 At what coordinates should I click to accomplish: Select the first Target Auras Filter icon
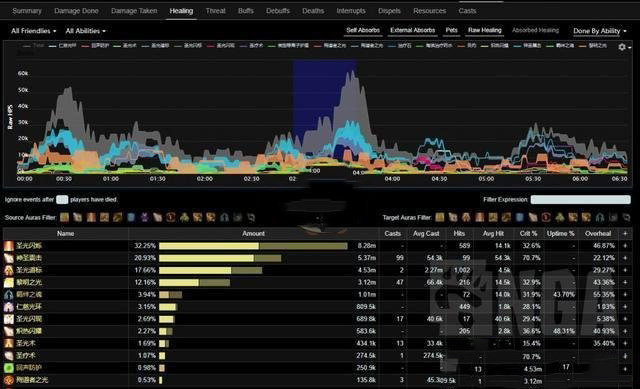click(440, 217)
